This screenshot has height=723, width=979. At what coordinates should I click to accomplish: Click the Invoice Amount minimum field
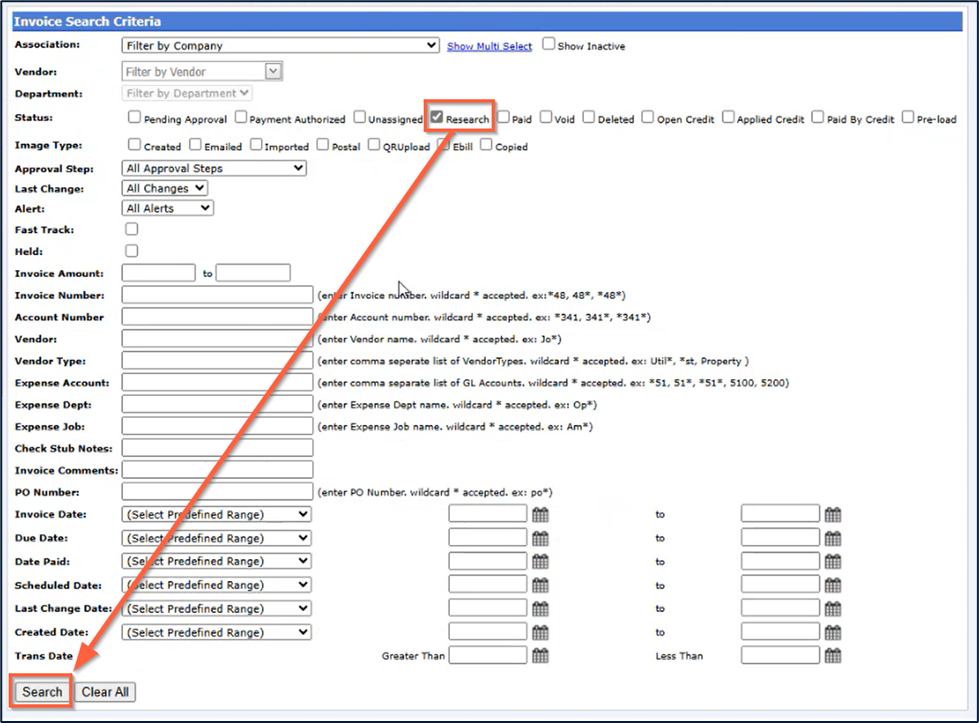click(x=159, y=273)
